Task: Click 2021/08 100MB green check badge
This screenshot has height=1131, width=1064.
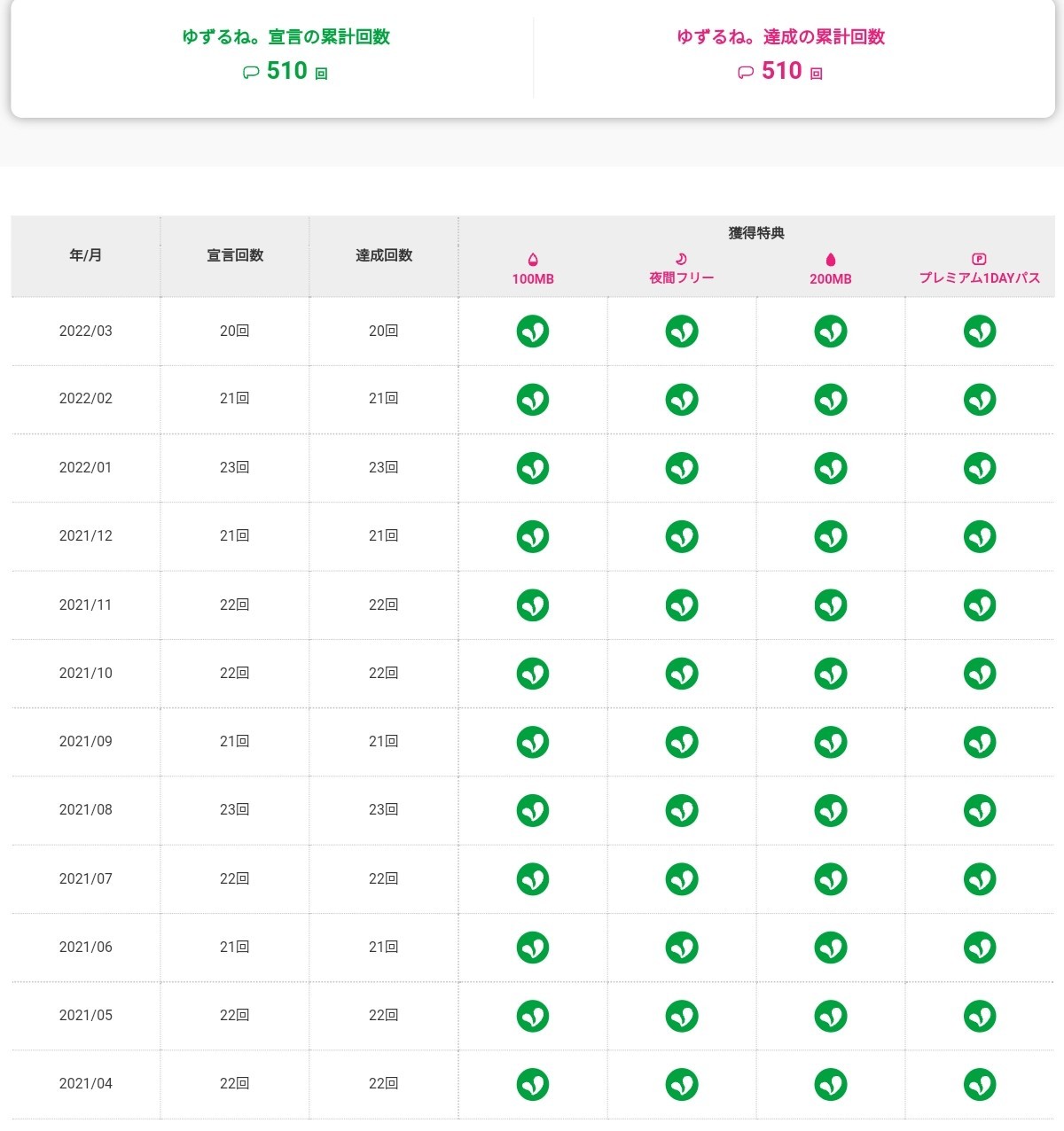Action: pyautogui.click(x=533, y=810)
